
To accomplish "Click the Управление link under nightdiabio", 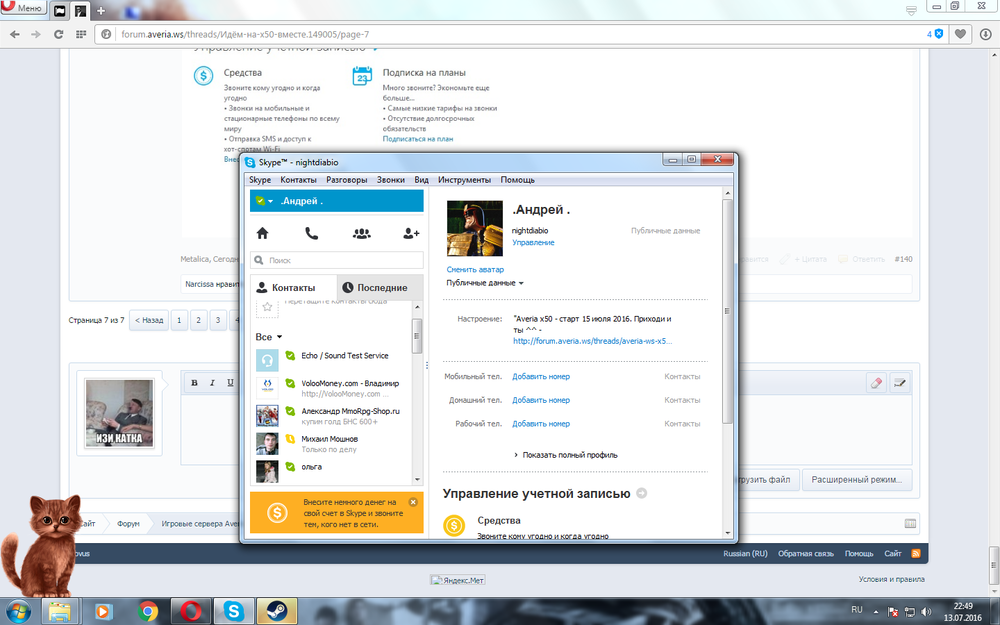I will point(533,242).
